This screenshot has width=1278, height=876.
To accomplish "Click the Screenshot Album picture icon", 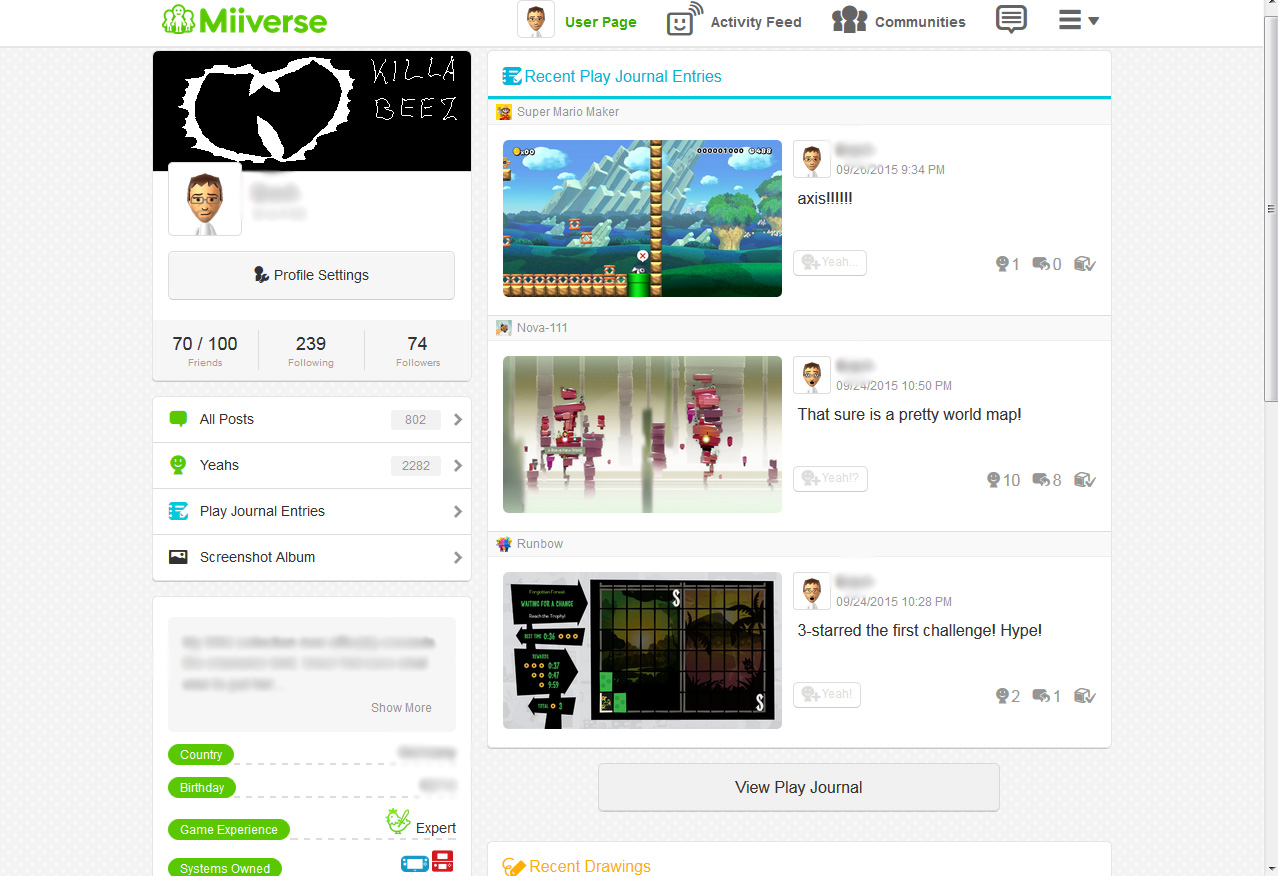I will pyautogui.click(x=178, y=557).
